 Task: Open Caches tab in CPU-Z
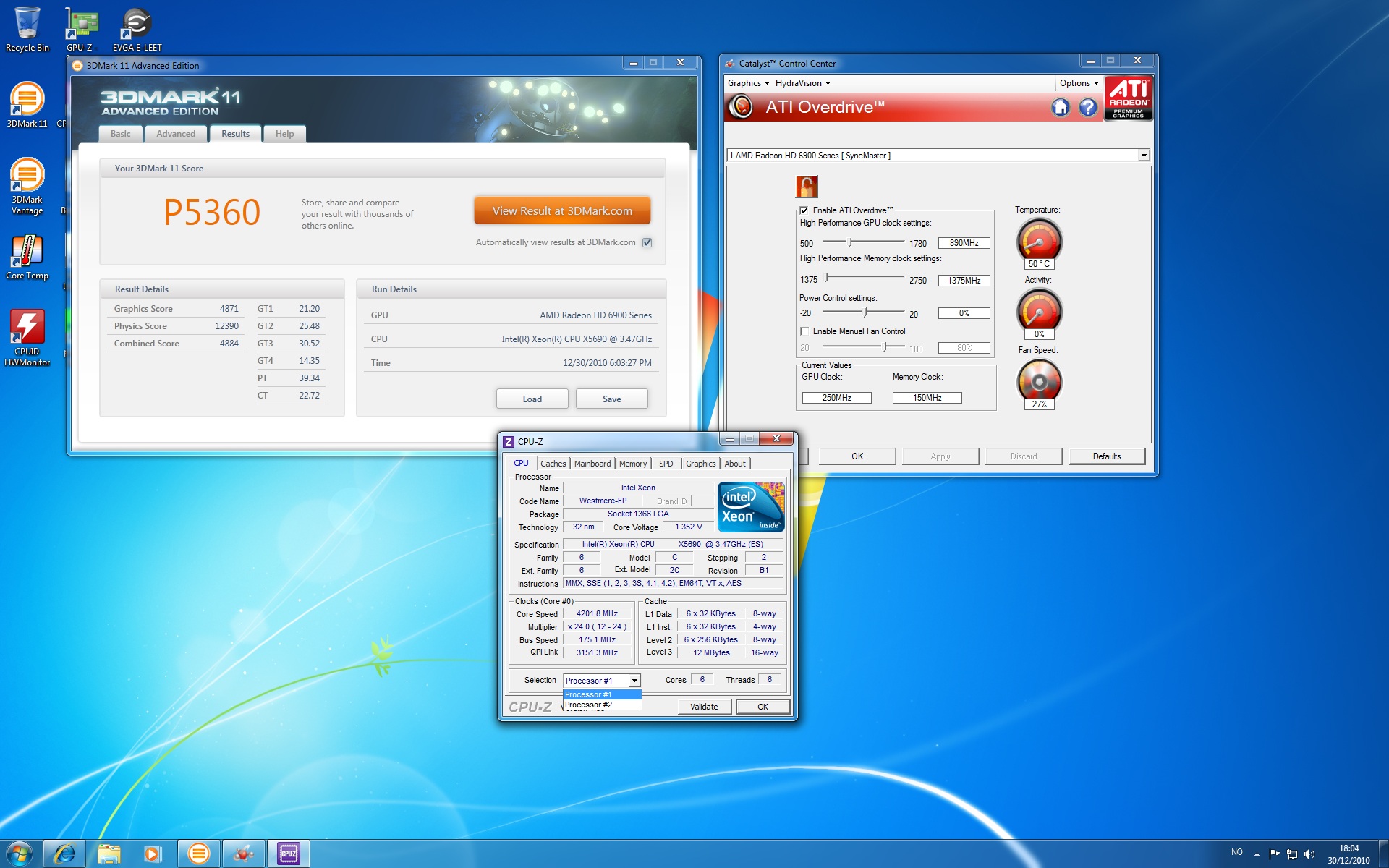(553, 464)
